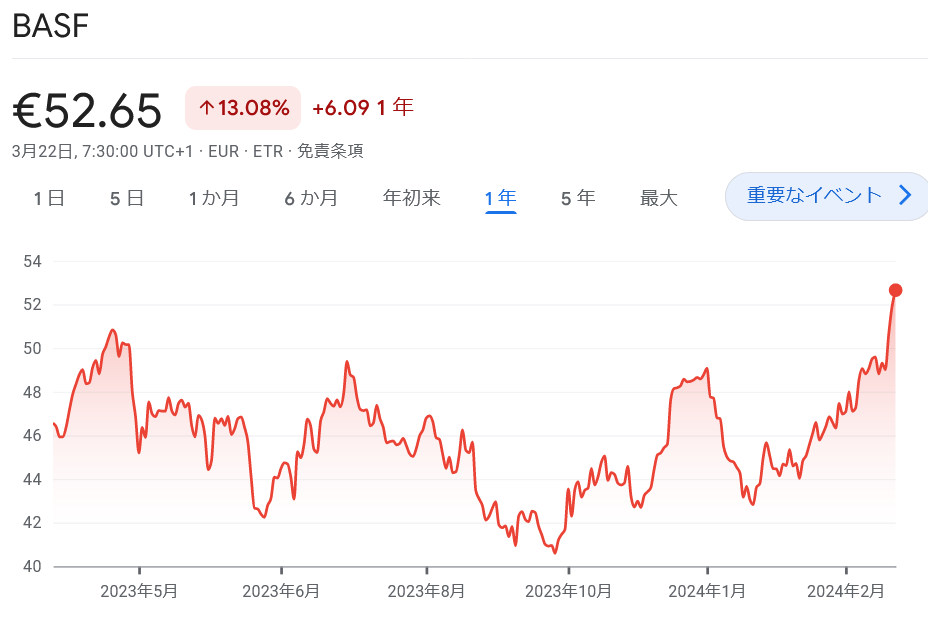Select the 1日 time range tab
The width and height of the screenshot is (928, 624).
click(x=49, y=198)
